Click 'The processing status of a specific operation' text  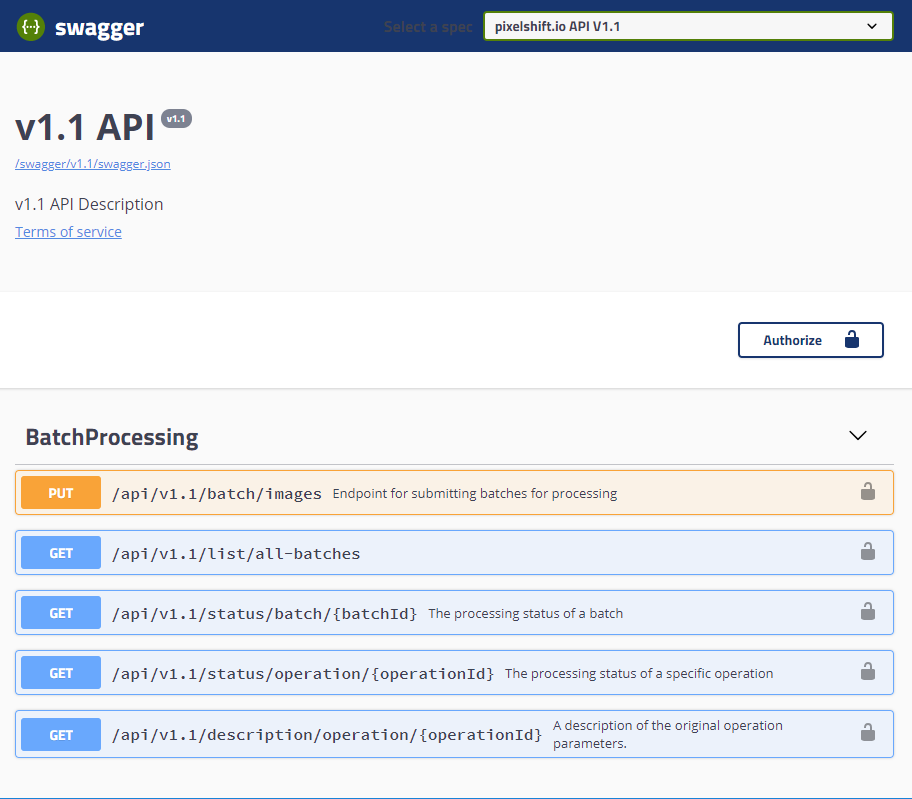[639, 673]
